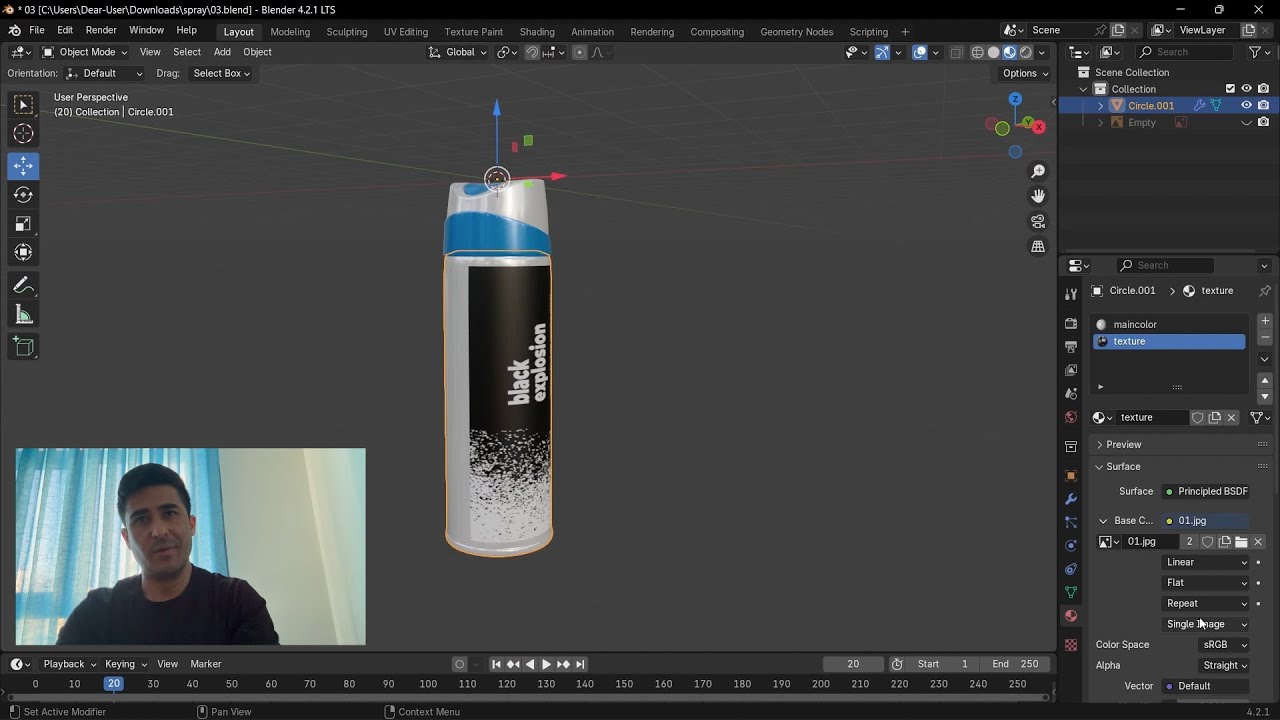The height and width of the screenshot is (720, 1280).
Task: Click the pan view hand icon
Action: 1038,196
